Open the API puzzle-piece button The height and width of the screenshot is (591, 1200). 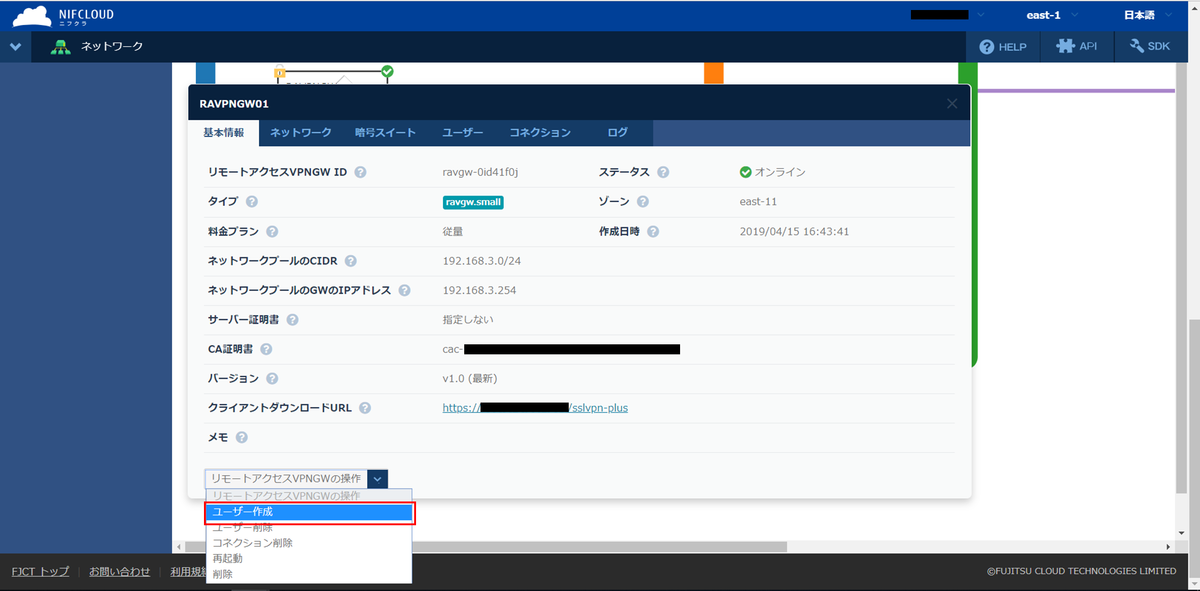pyautogui.click(x=1078, y=47)
